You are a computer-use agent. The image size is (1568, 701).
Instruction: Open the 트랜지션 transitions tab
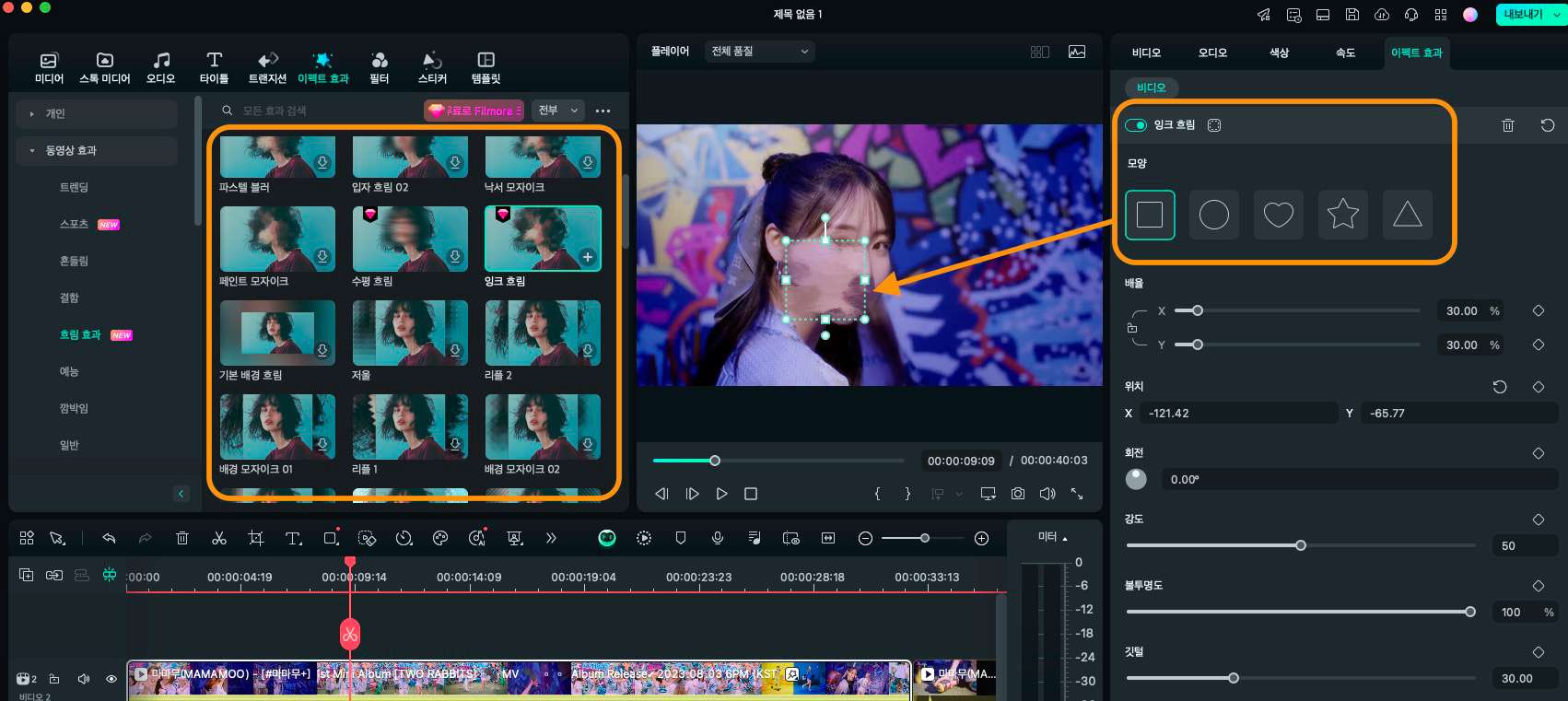267,68
